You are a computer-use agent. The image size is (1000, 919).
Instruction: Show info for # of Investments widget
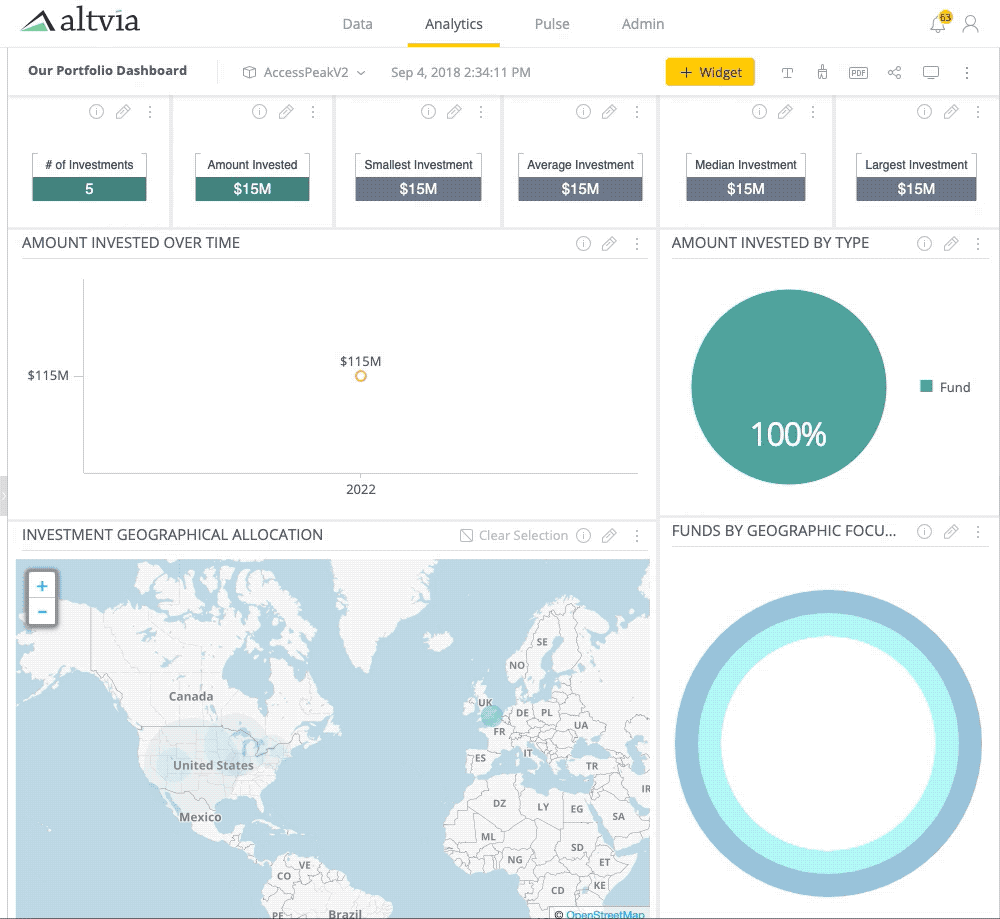(96, 112)
